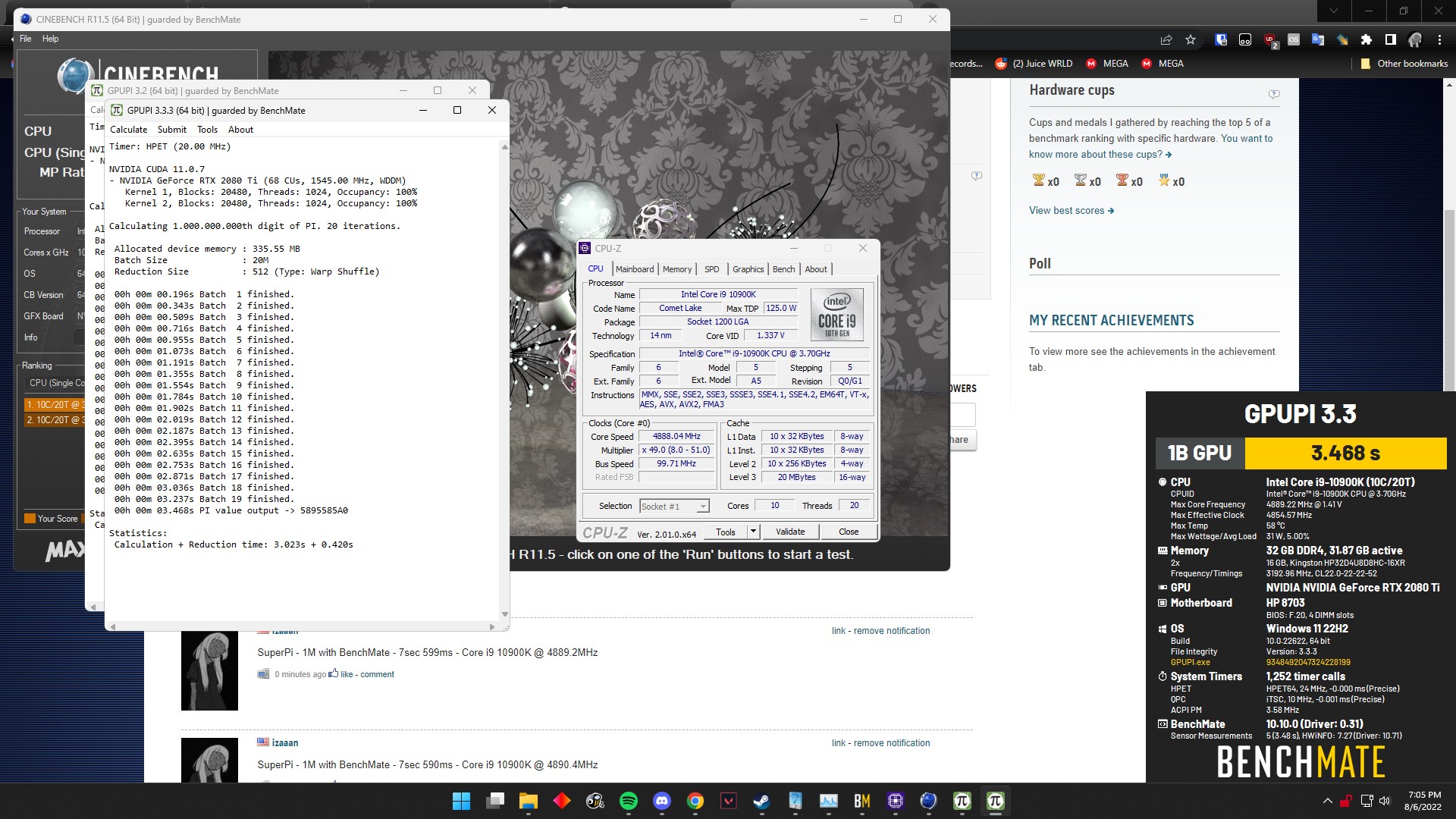Click the Chrome share page icon

[1166, 40]
